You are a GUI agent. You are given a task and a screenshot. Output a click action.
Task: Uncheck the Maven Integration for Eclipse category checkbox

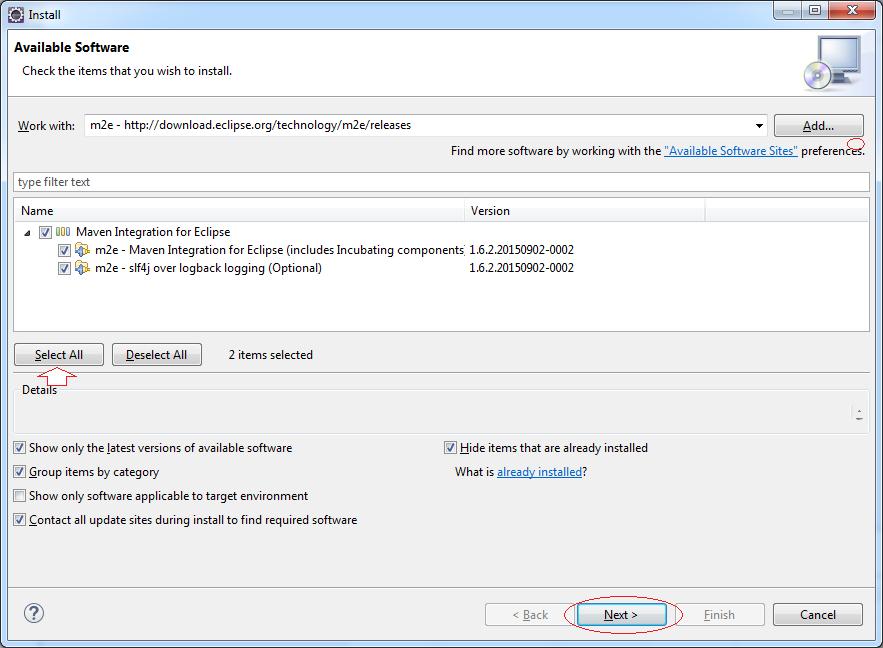pos(46,232)
